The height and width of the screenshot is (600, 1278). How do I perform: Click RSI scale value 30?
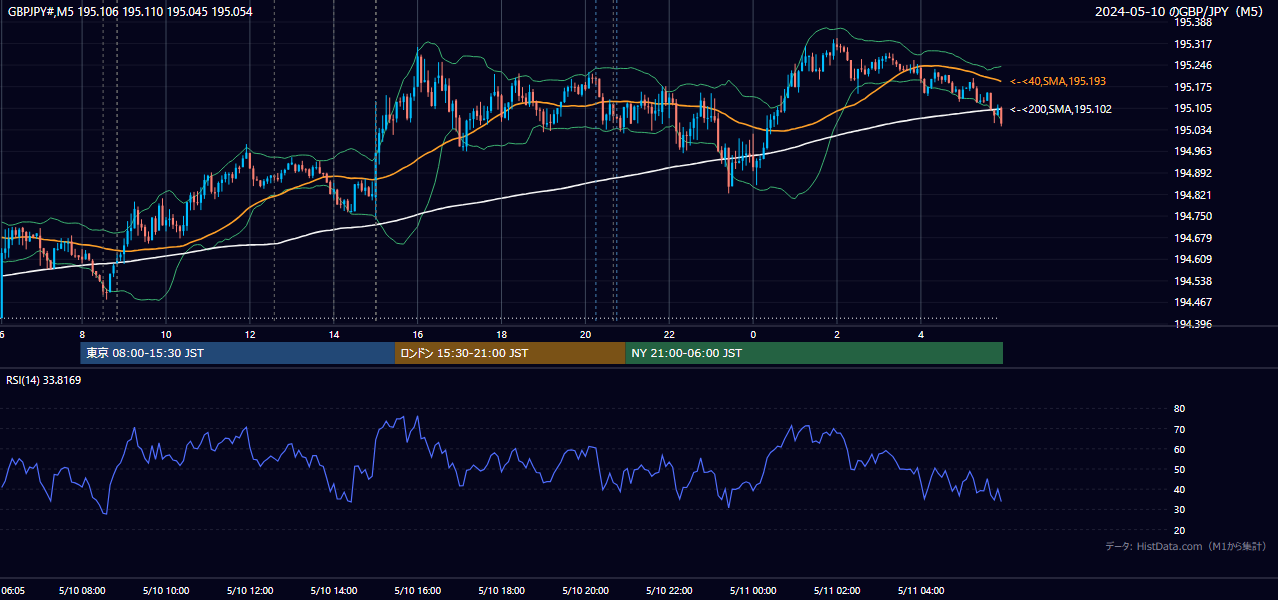1179,511
